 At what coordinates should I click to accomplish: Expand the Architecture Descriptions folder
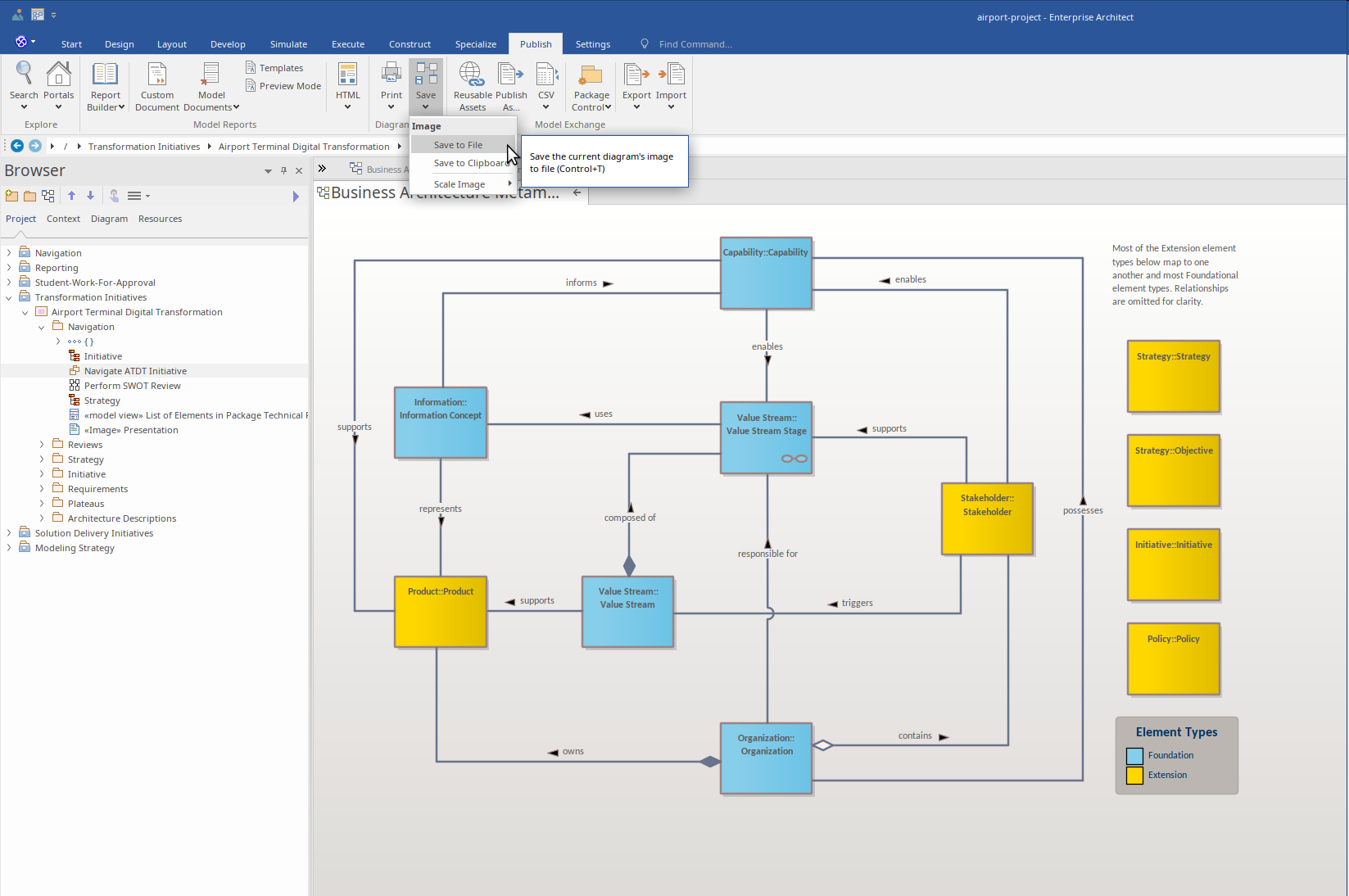(42, 518)
